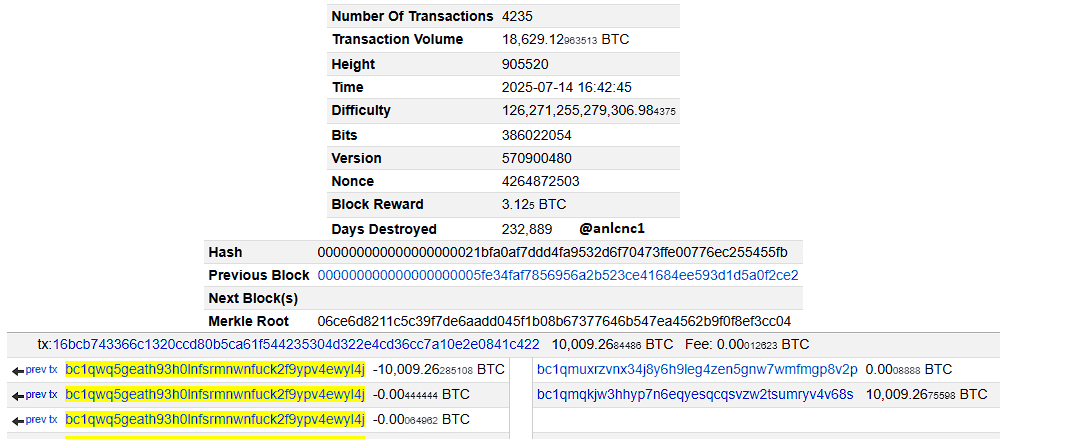Open the input address beside -0.00064962 BTC
The width and height of the screenshot is (1069, 439).
click(215, 419)
